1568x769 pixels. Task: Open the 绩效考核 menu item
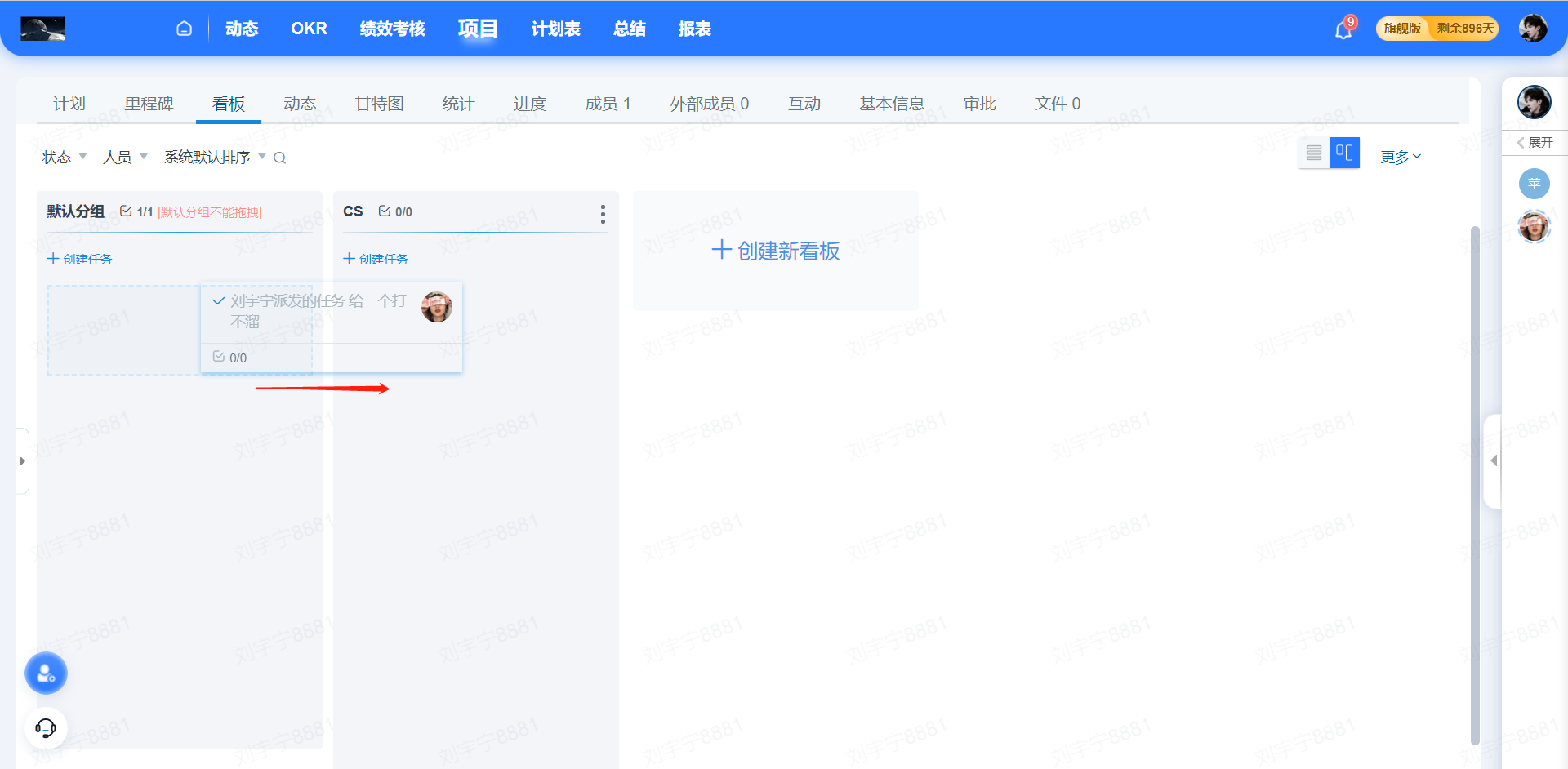392,29
